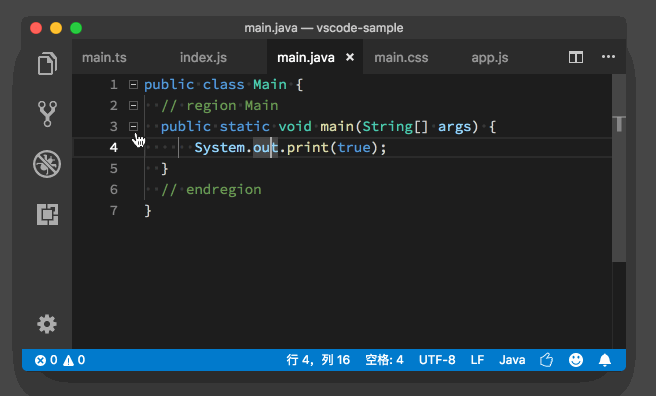Open the Manage gear menu
Viewport: 656px width, 396px height.
(x=47, y=324)
